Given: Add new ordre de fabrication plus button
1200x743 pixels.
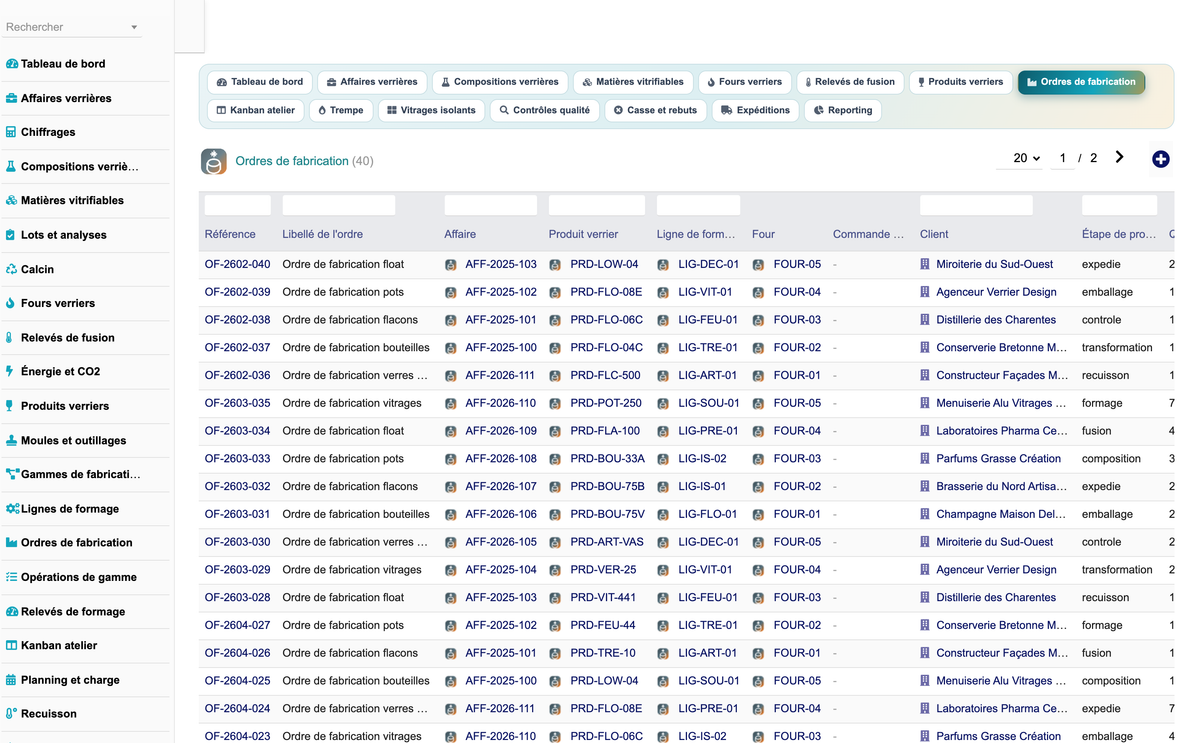Looking at the screenshot, I should [x=1160, y=159].
